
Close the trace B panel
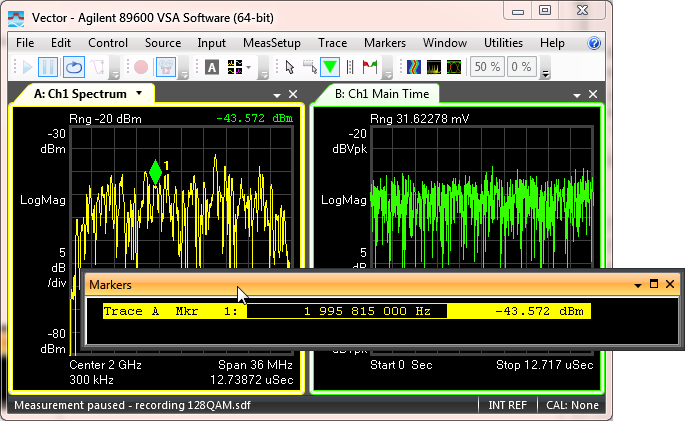[593, 94]
